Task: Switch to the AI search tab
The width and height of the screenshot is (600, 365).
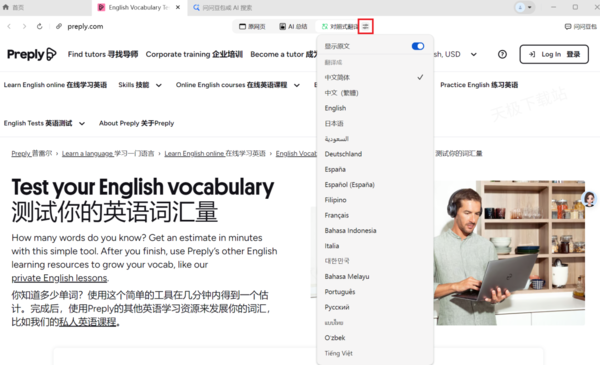Action: (x=222, y=8)
